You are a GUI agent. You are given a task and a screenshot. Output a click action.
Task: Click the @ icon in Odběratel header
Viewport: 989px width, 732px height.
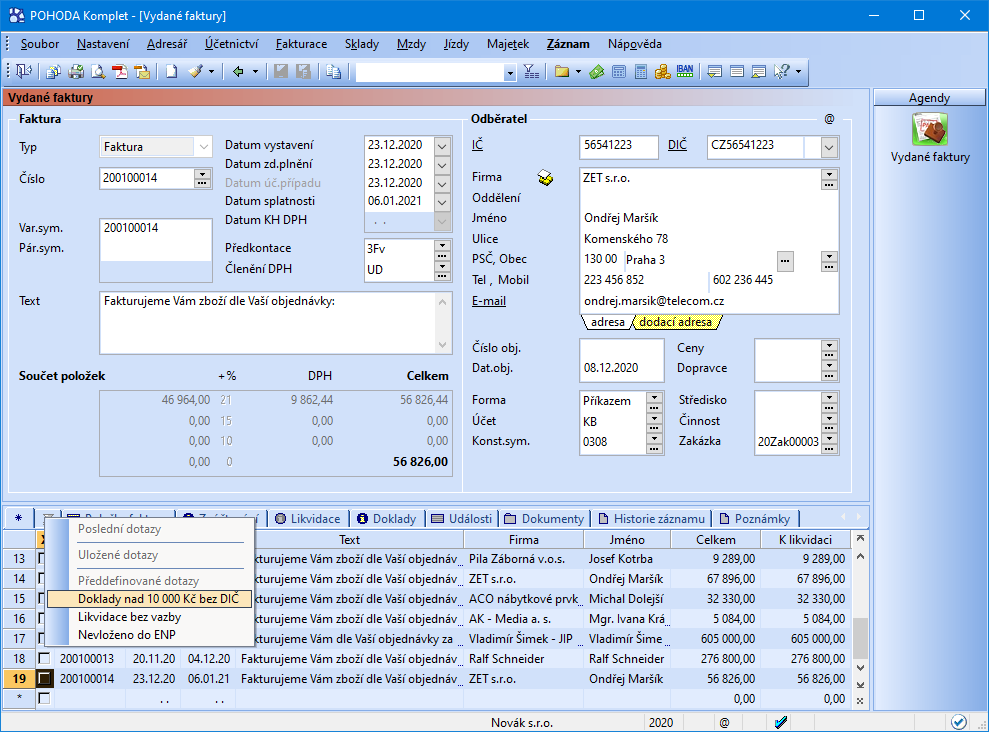829,119
